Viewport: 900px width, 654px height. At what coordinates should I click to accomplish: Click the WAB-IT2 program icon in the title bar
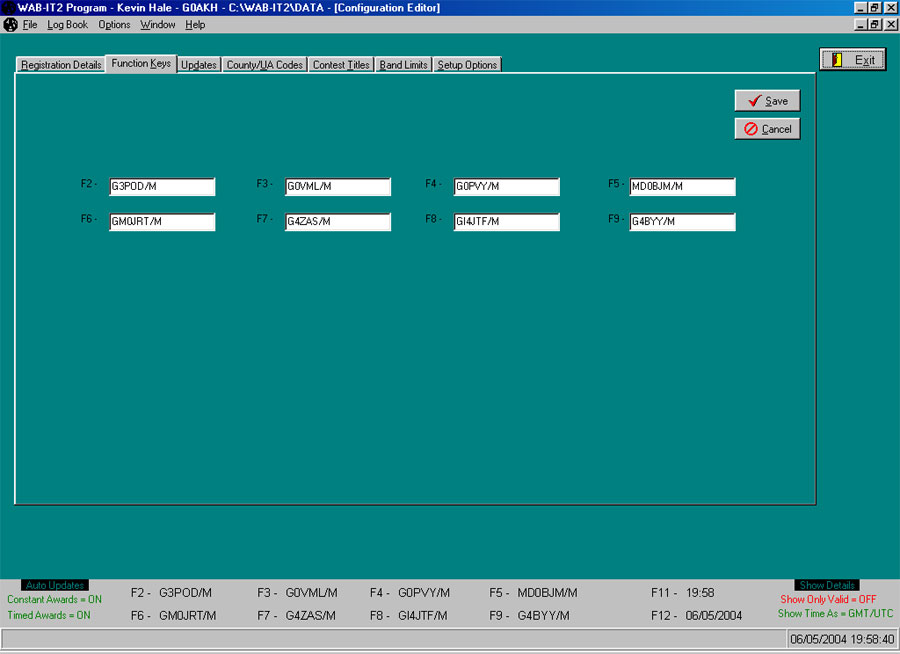tap(9, 7)
